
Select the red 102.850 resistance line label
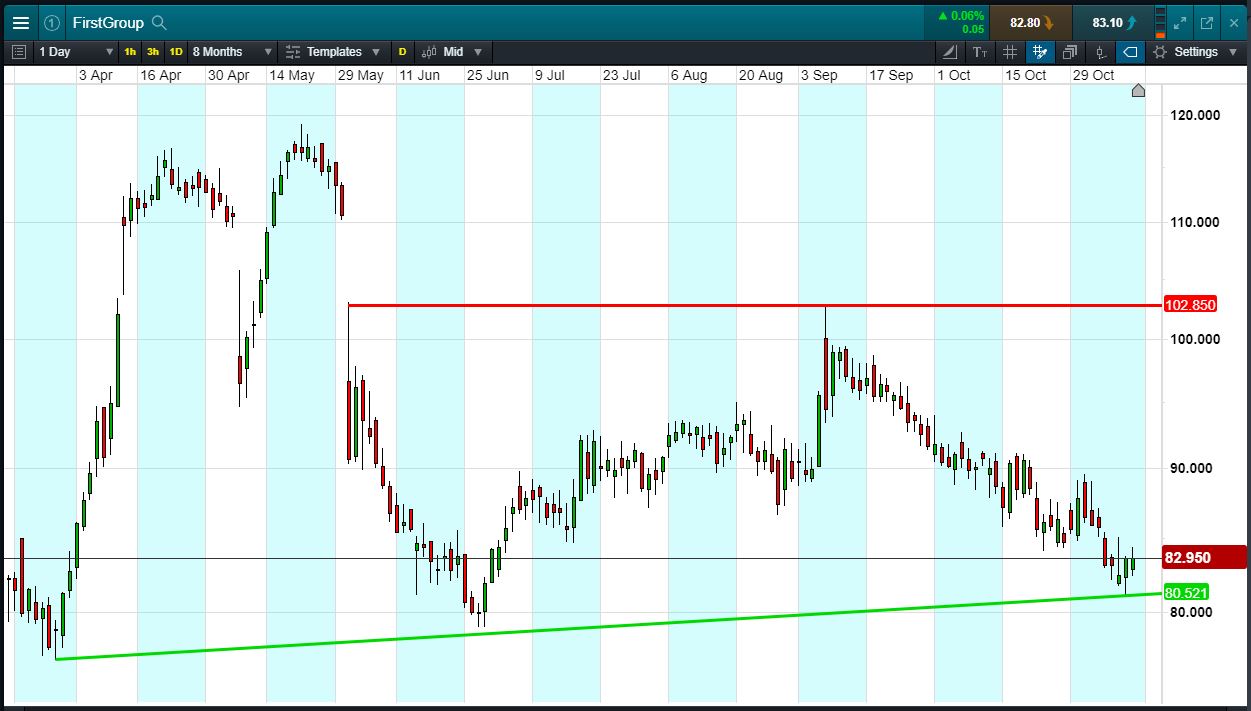point(1191,304)
